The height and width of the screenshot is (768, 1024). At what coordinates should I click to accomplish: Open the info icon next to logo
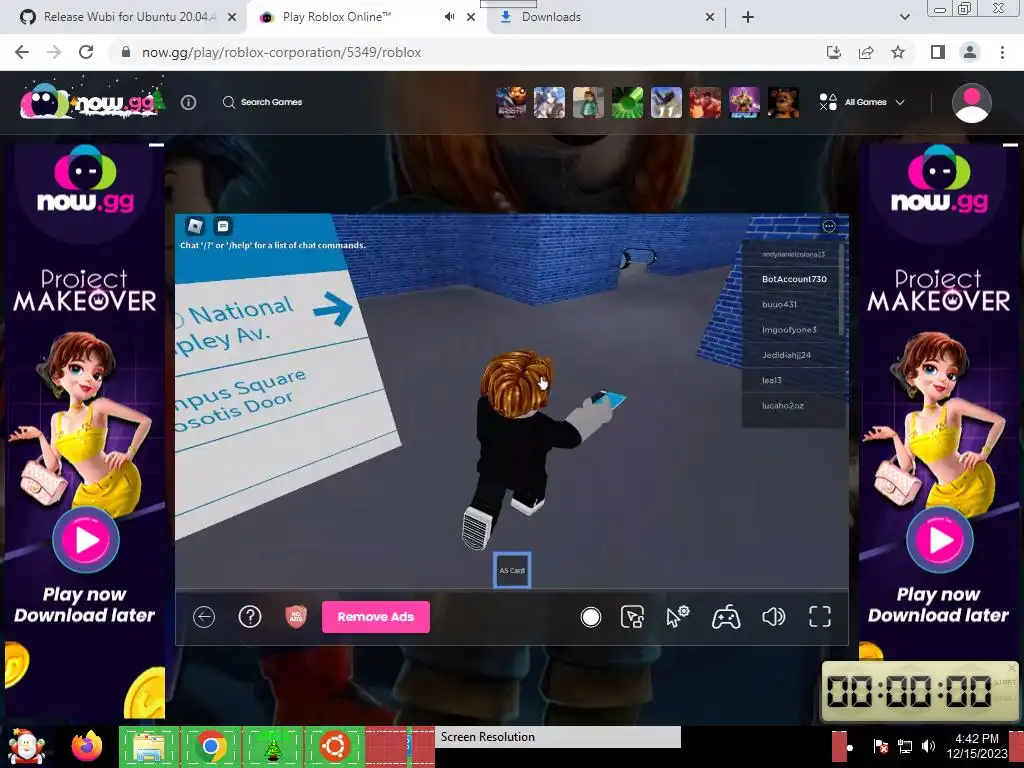(x=188, y=103)
